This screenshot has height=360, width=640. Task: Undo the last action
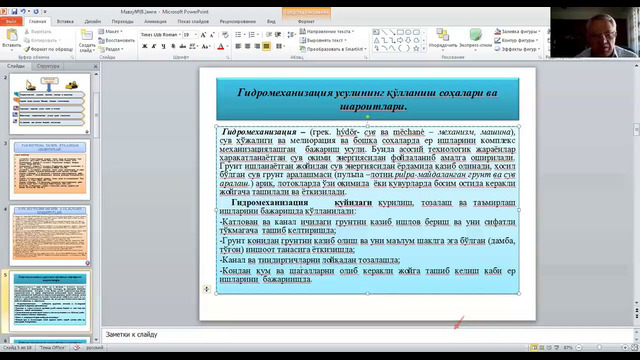tap(23, 11)
